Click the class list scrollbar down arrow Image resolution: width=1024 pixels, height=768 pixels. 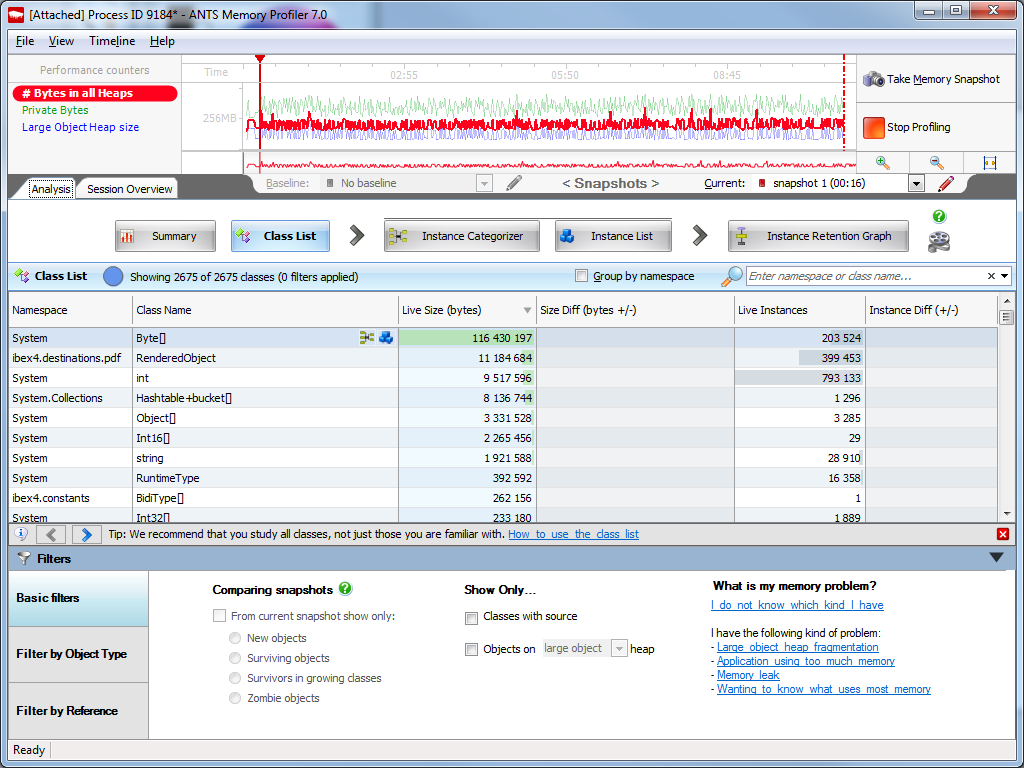pos(1006,514)
